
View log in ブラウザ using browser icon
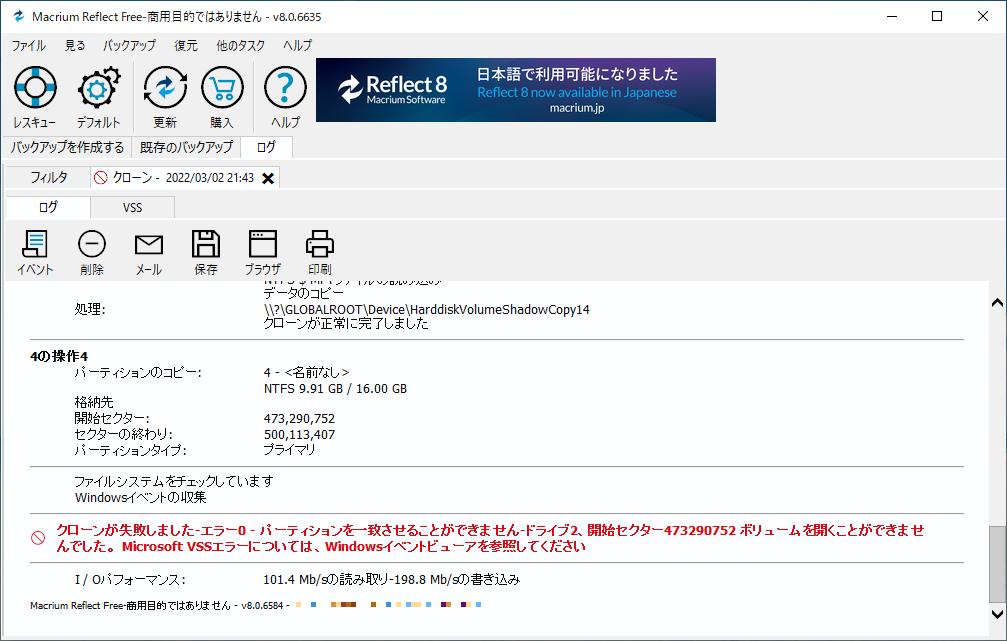tap(262, 245)
